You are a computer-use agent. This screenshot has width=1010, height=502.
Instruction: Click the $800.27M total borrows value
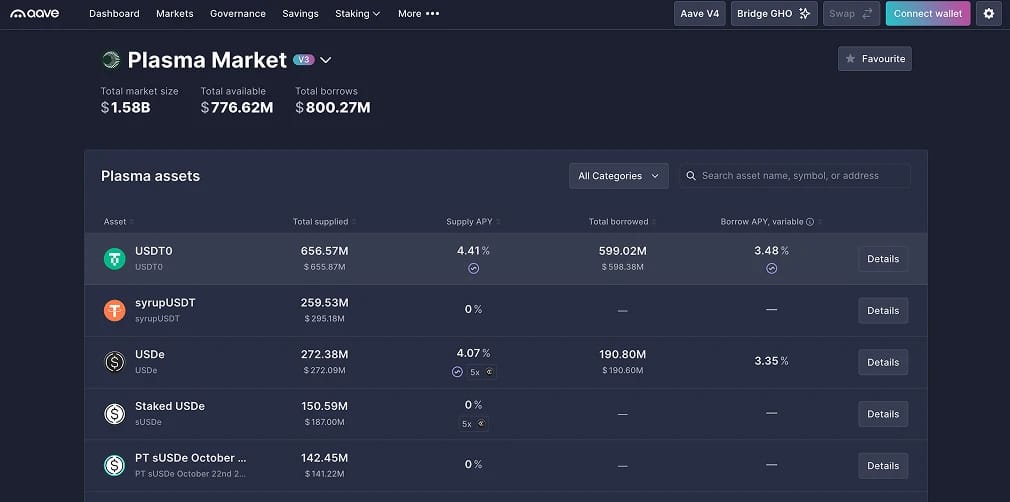pos(333,108)
